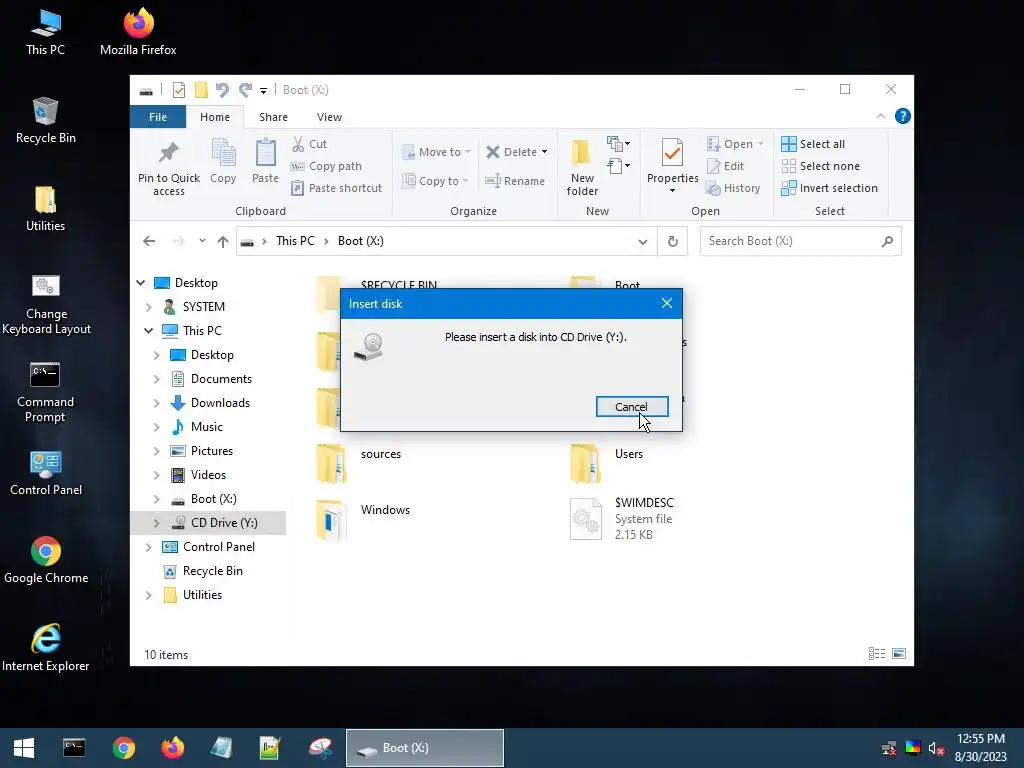Click the Up one level arrow
The width and height of the screenshot is (1024, 768).
(223, 242)
